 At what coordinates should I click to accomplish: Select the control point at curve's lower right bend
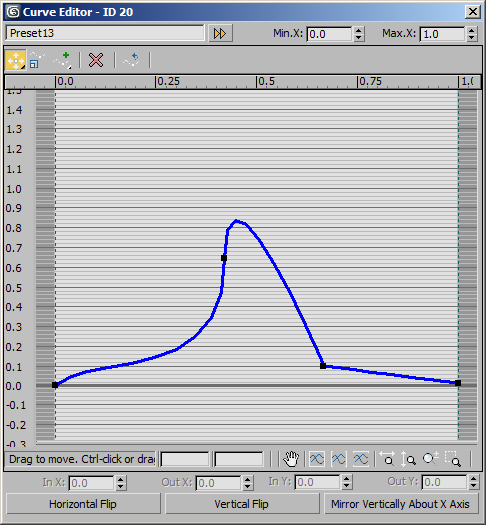(x=323, y=366)
